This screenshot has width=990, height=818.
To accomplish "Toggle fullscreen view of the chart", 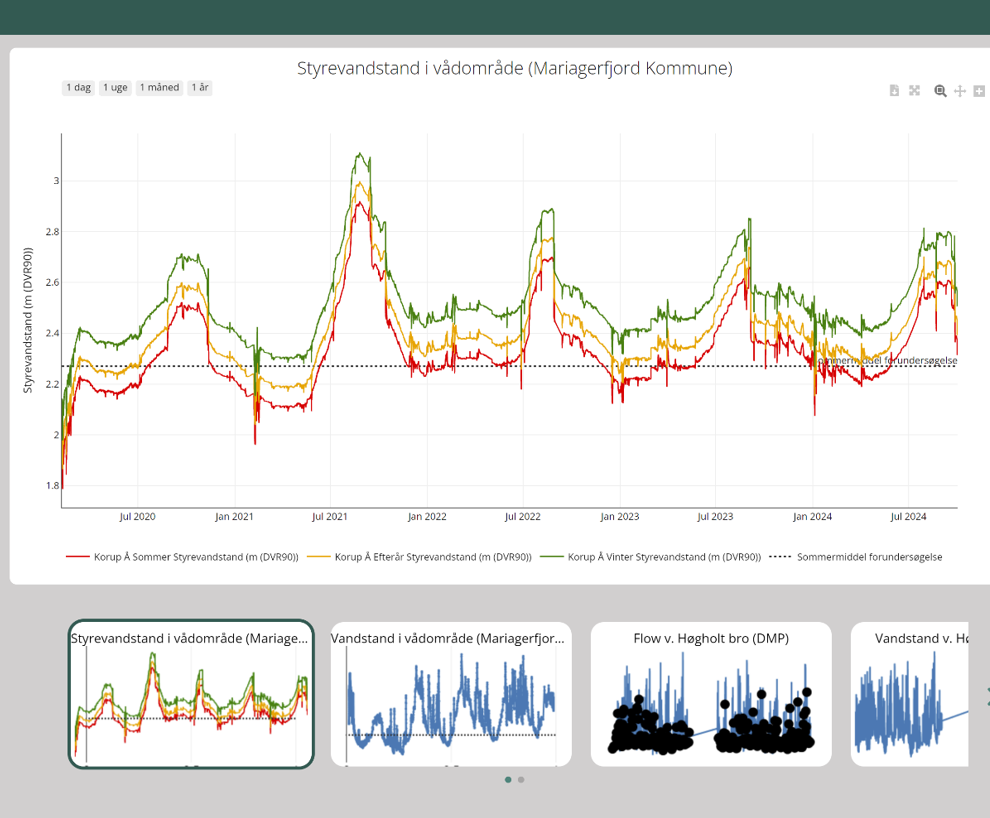I will 914,91.
